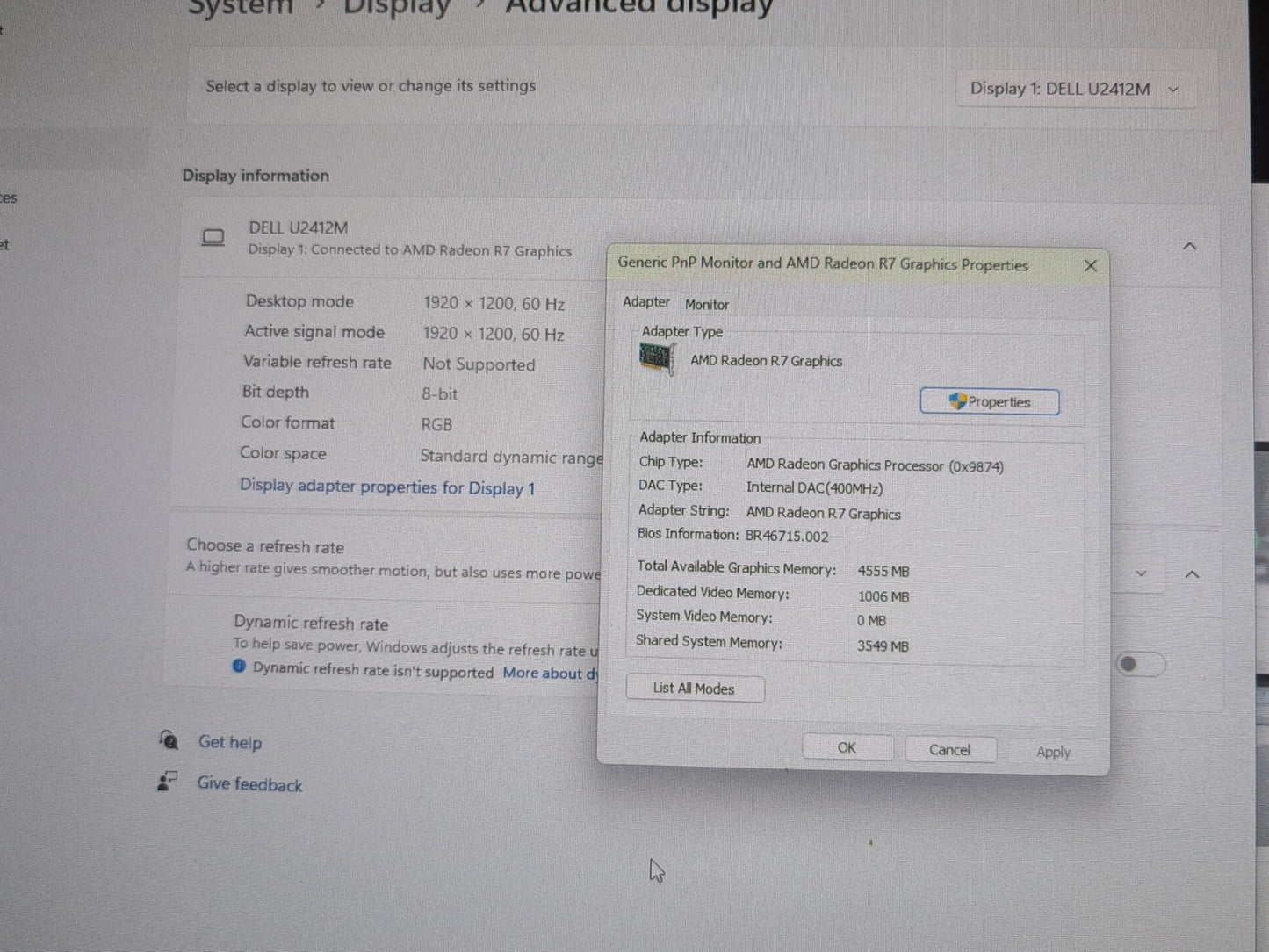Click List All Modes button
This screenshot has width=1269, height=952.
tap(694, 689)
